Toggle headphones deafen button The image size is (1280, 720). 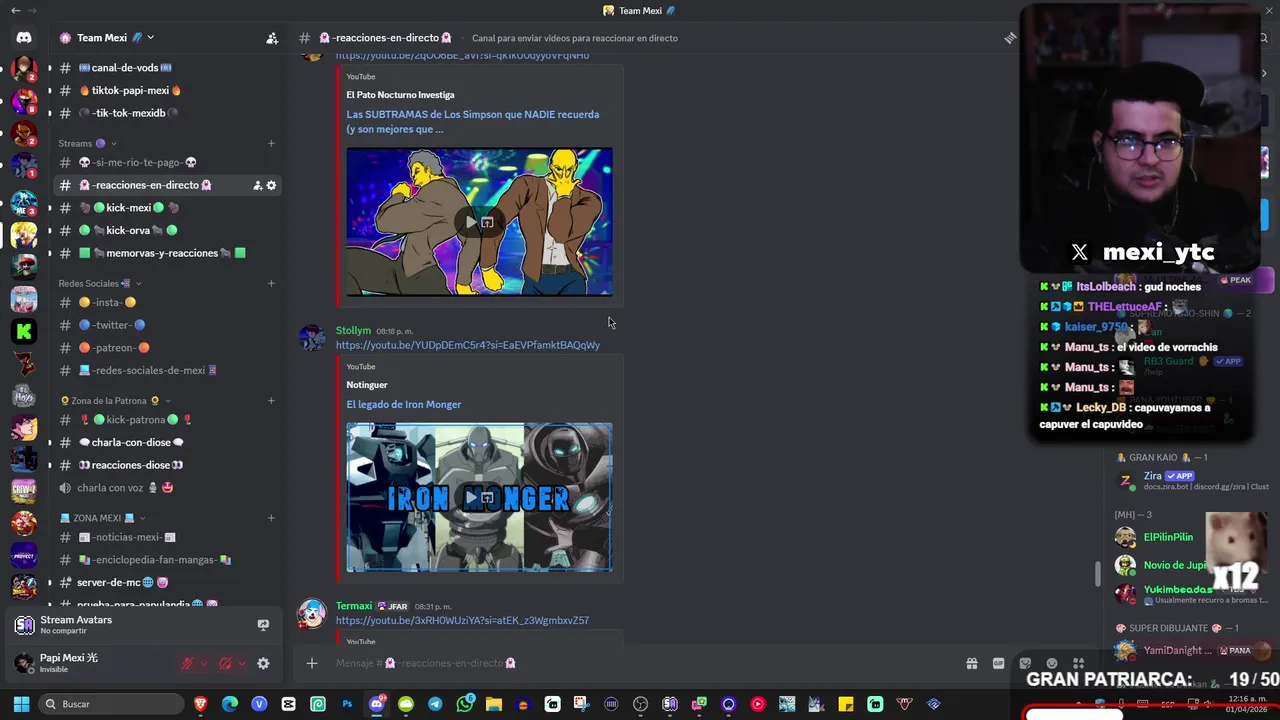click(x=225, y=663)
